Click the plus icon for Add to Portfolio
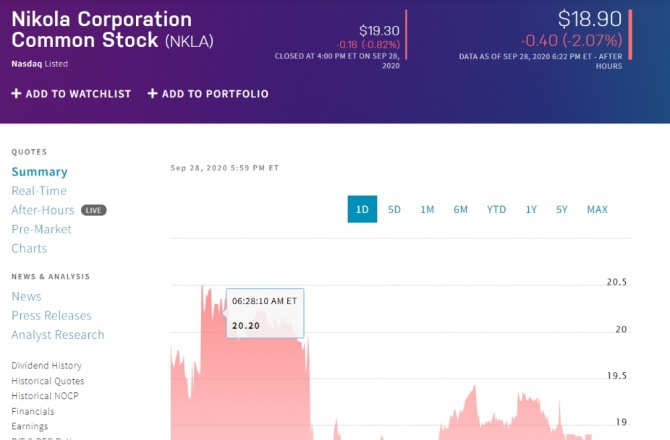 point(152,94)
